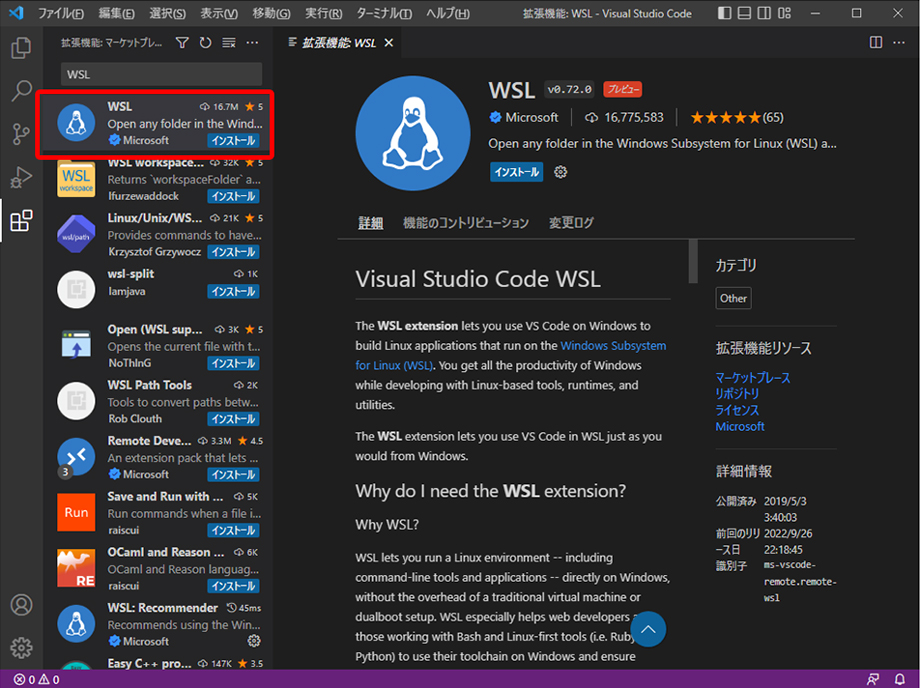Open Microsoft link under resources
920x688 pixels.
[x=740, y=426]
